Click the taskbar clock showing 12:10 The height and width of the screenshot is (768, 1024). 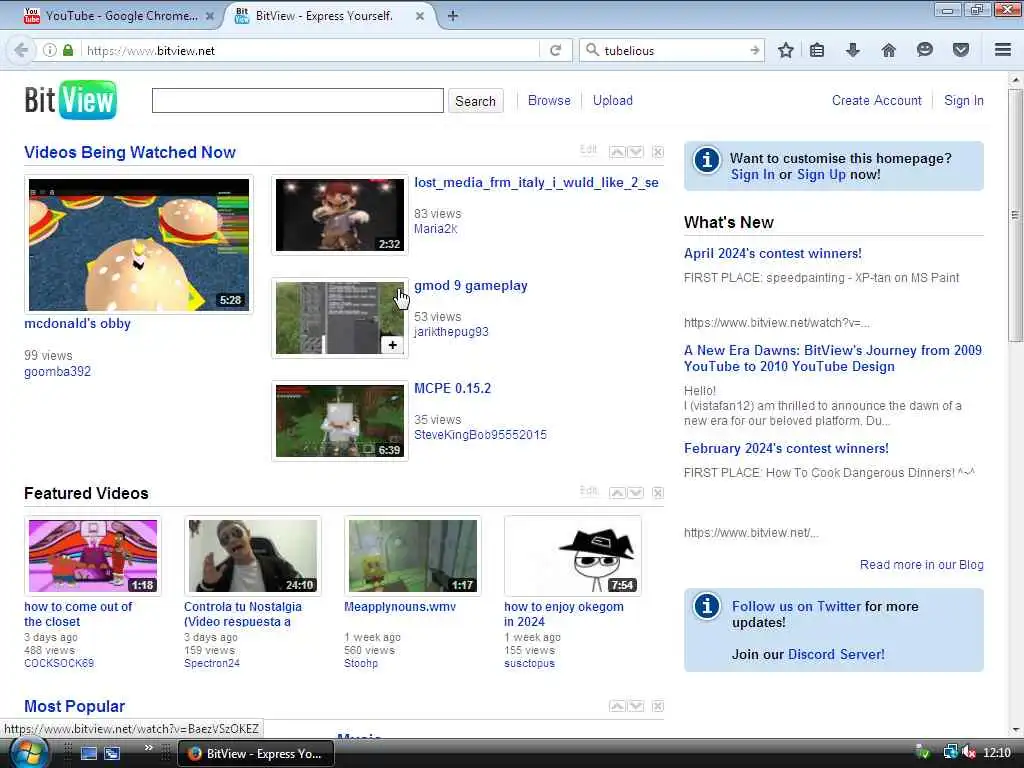pyautogui.click(x=997, y=753)
